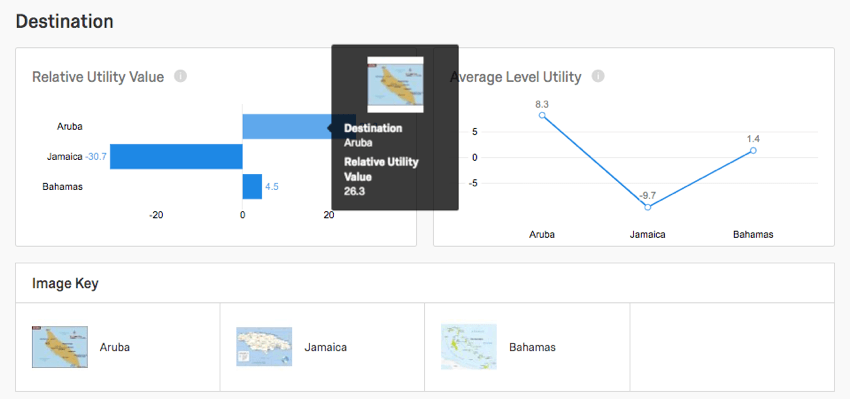The image size is (850, 399).
Task: Click the Jamaica data point at -9.7
Action: 648,207
